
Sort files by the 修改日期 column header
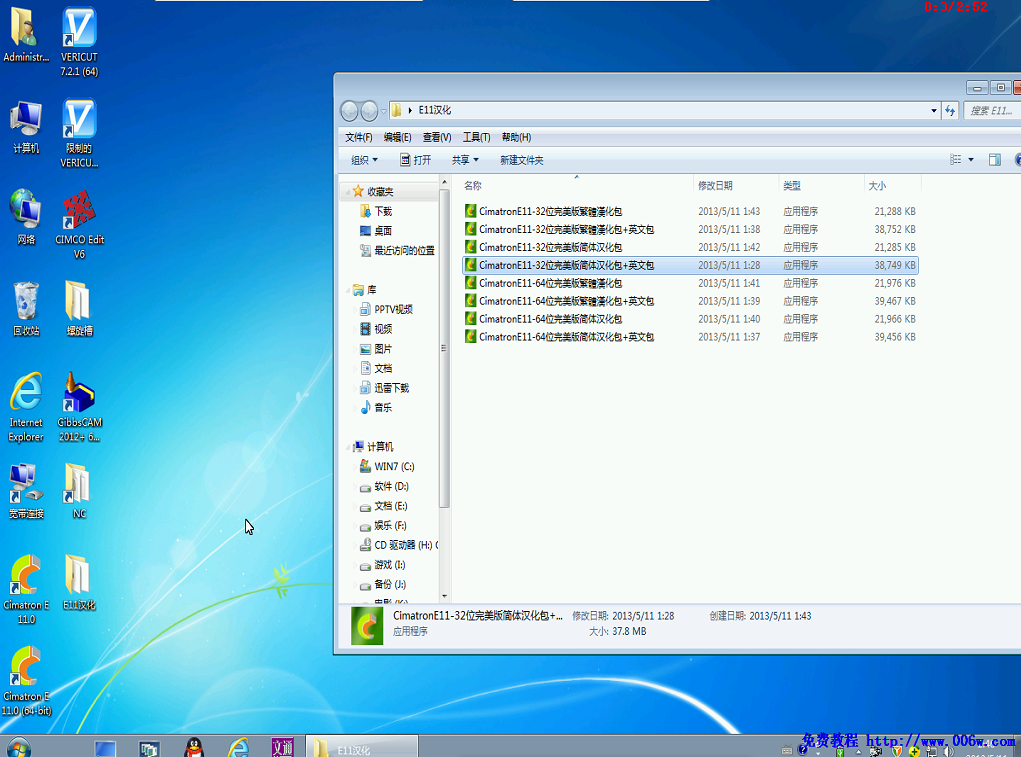(x=736, y=186)
